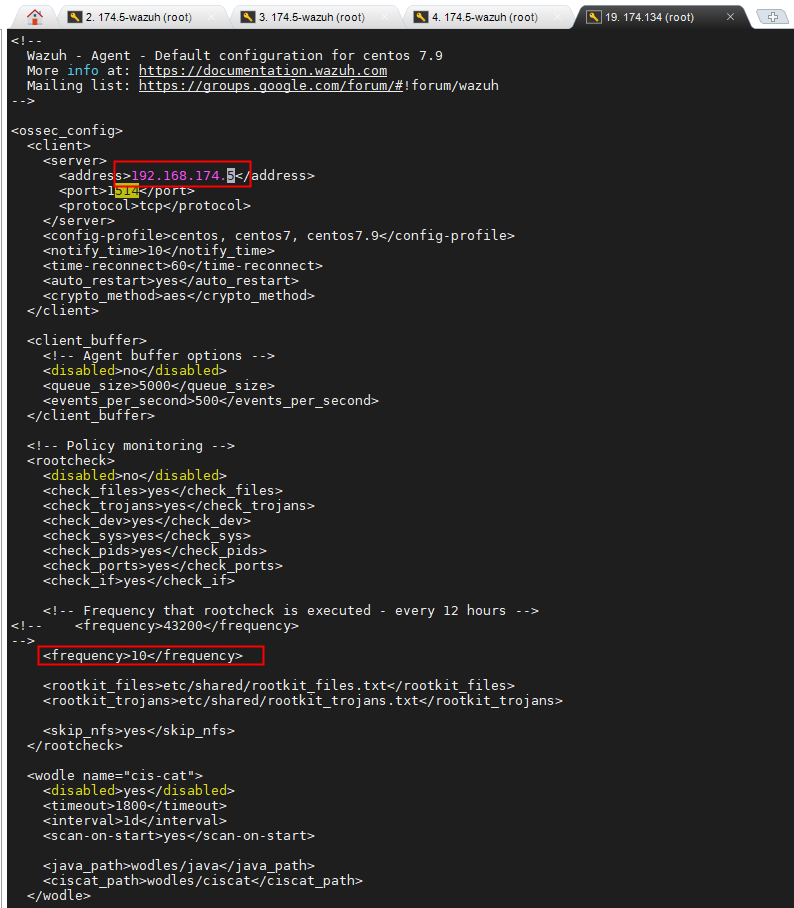Click the skip_nfs yes line
Screen dimensions: 794x908
[139, 731]
